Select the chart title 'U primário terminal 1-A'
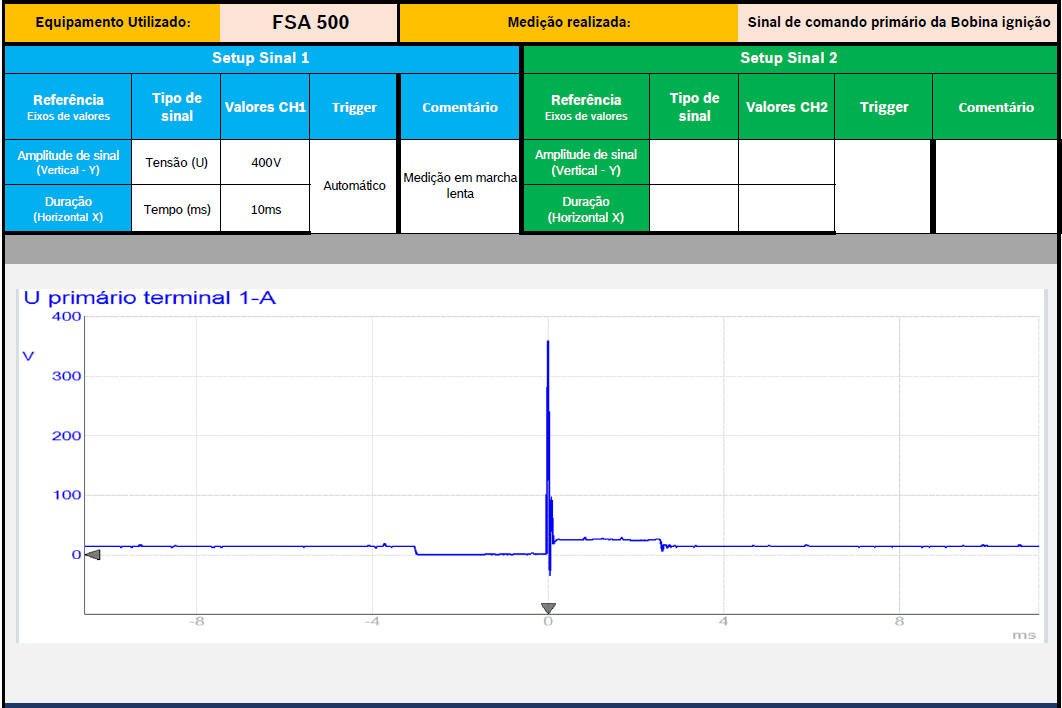Viewport: 1062px width, 708px height. tap(149, 298)
